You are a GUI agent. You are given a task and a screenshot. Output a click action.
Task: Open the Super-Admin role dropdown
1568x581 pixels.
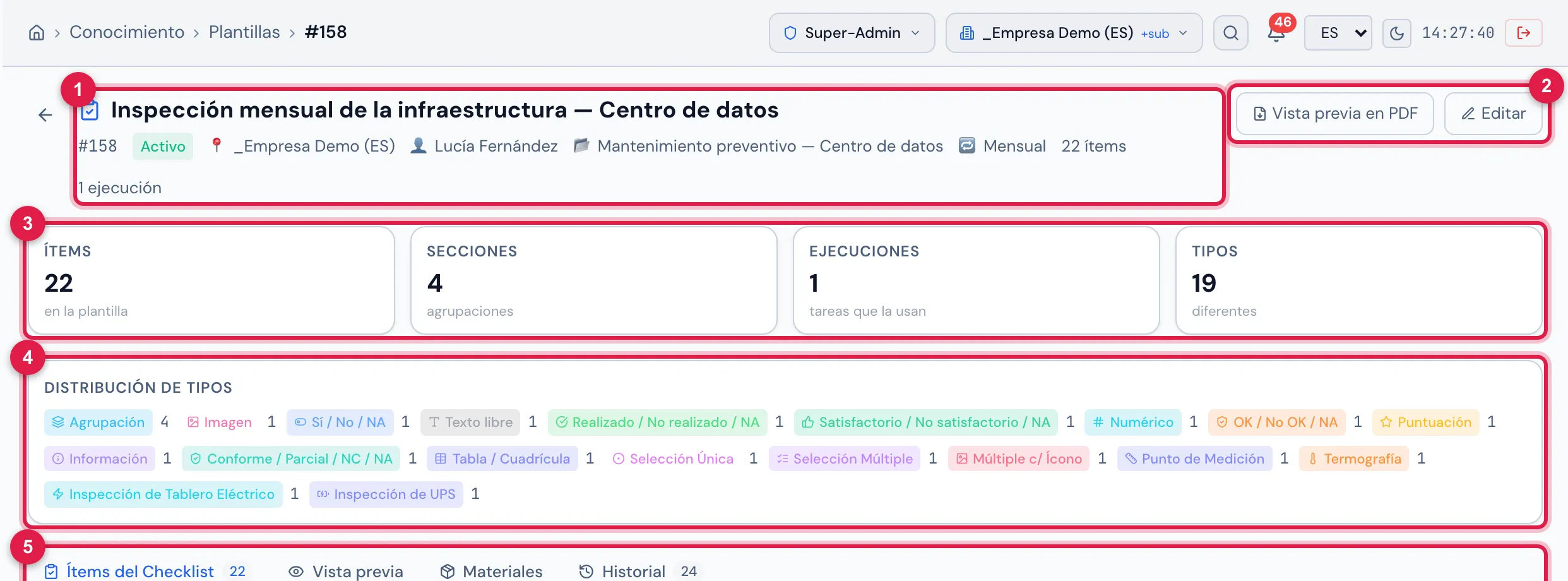pyautogui.click(x=852, y=33)
